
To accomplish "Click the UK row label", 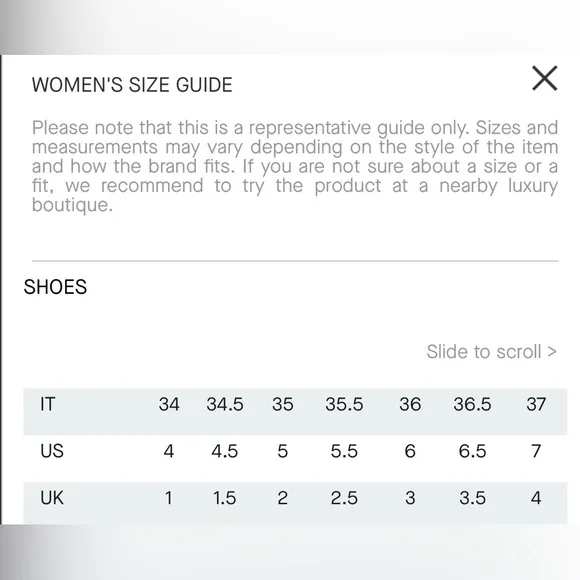I will pos(52,498).
